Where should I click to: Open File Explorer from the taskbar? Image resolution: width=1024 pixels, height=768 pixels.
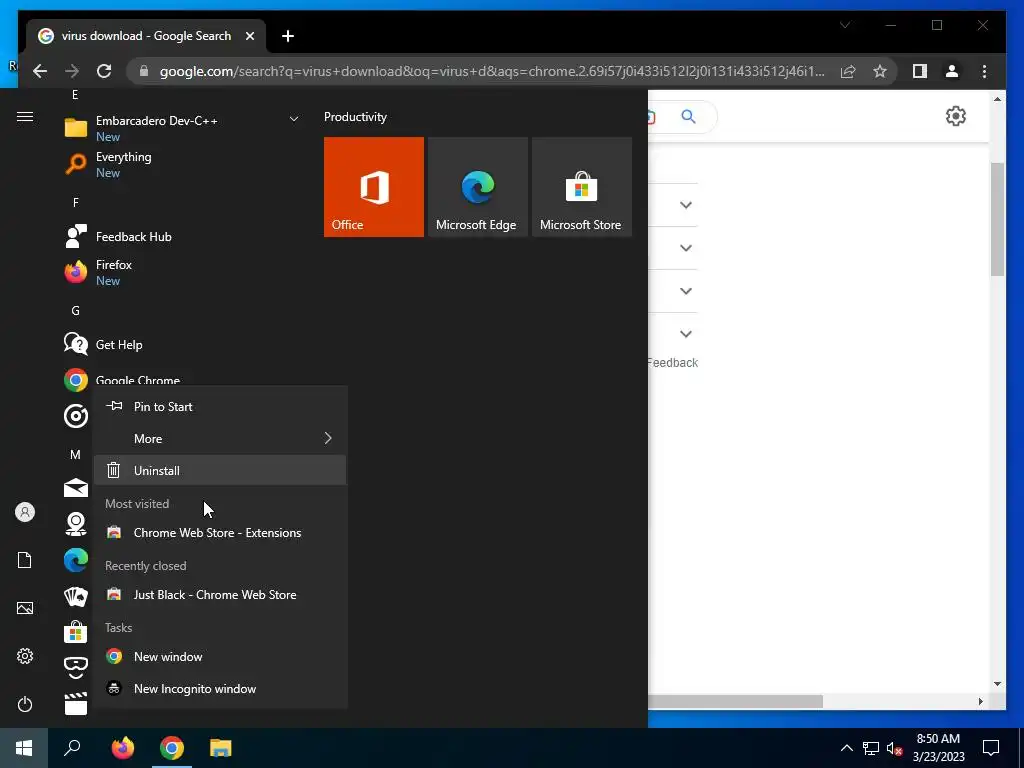click(221, 748)
